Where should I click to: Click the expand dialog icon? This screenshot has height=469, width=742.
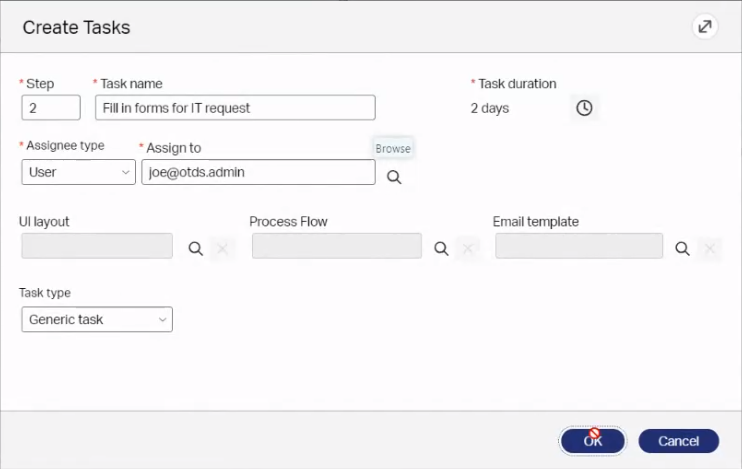click(705, 27)
